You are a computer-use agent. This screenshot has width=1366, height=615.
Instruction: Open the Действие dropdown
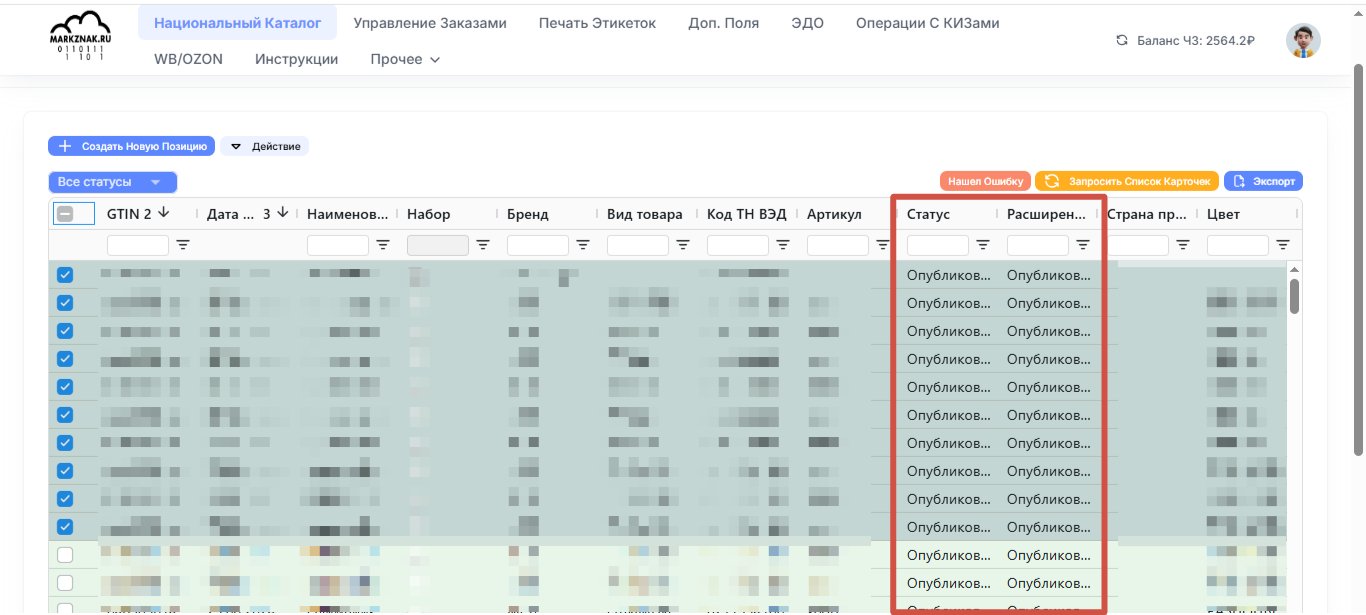265,146
